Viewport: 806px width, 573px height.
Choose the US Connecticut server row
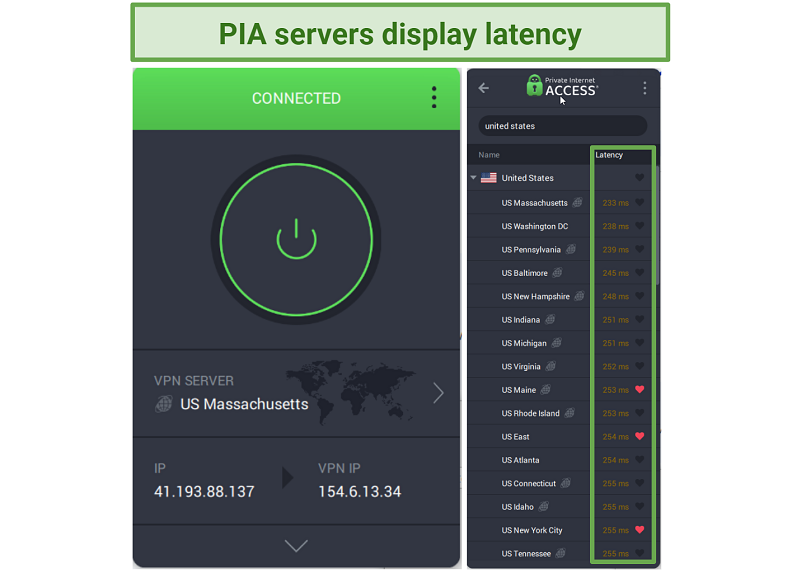click(561, 483)
